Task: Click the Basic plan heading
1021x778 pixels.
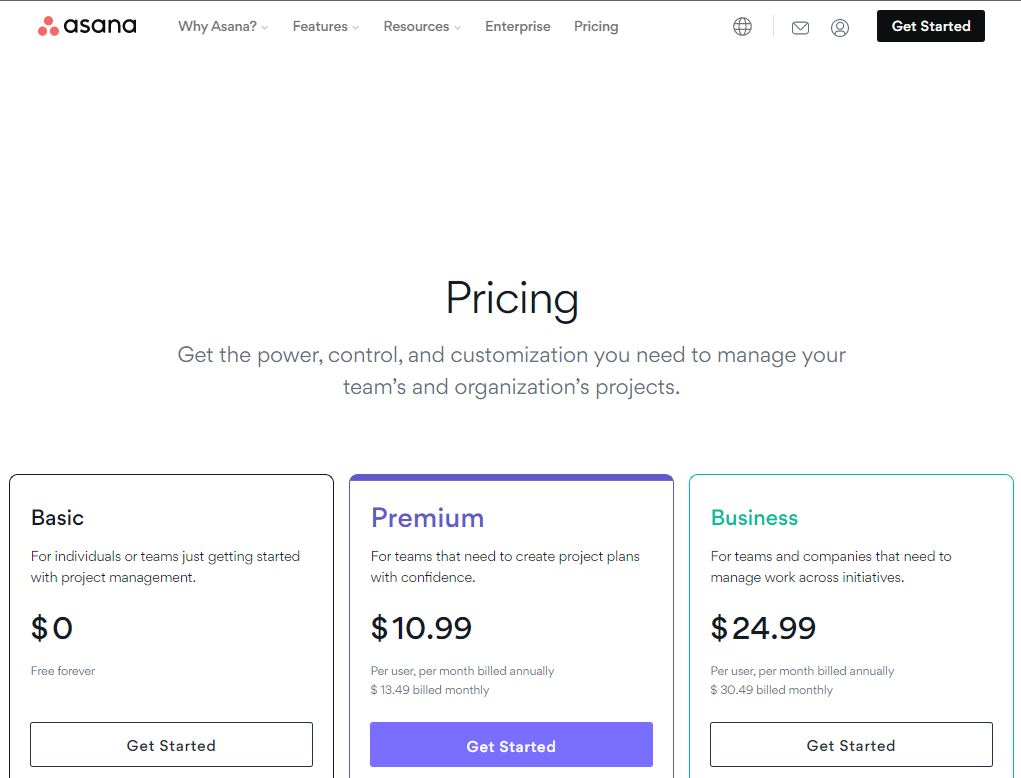Action: pyautogui.click(x=57, y=518)
